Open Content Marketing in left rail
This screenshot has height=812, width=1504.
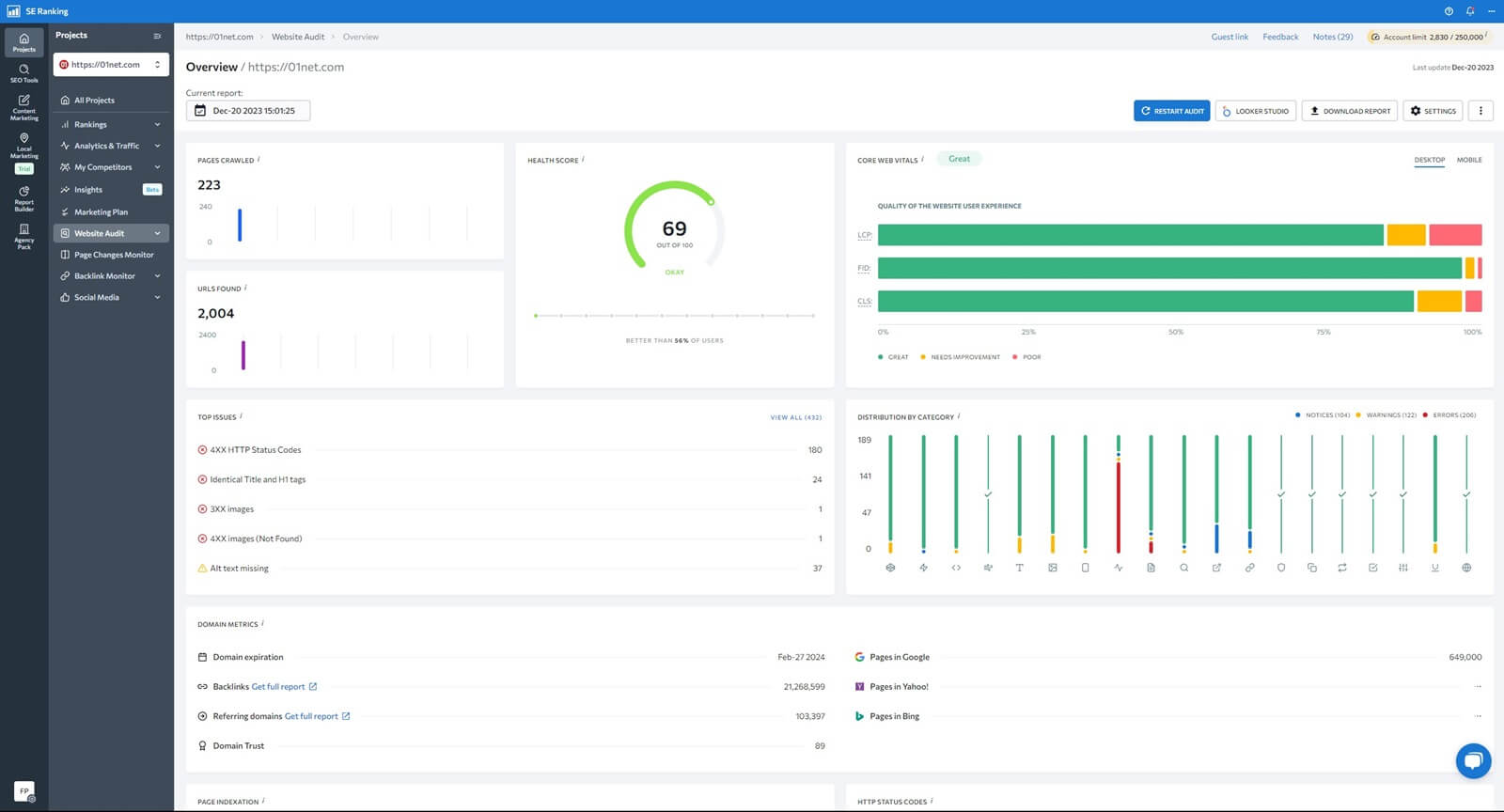[x=23, y=107]
